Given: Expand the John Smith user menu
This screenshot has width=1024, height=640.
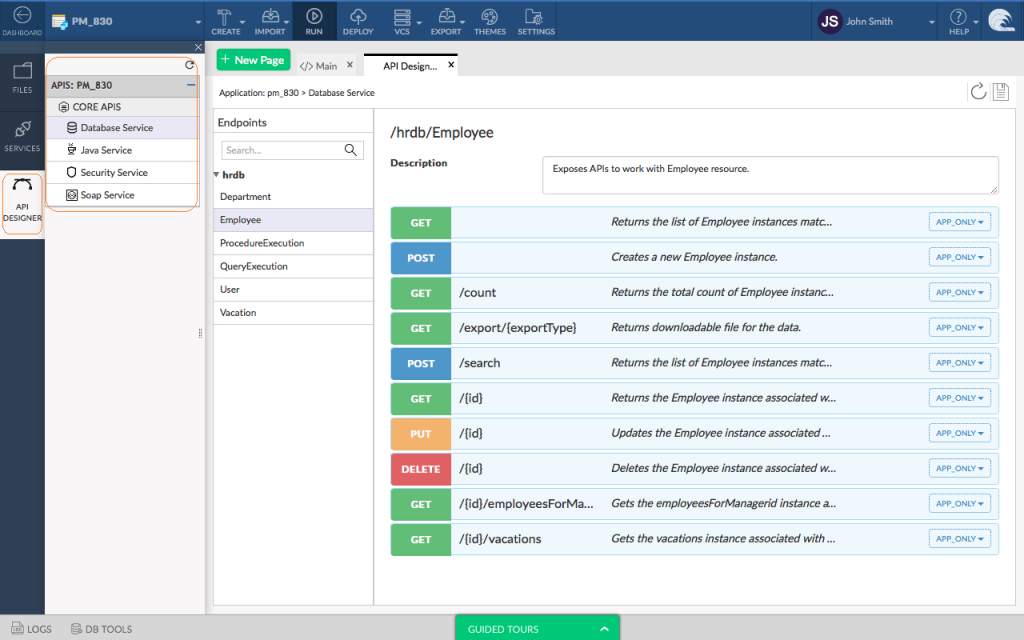Looking at the screenshot, I should click(932, 21).
